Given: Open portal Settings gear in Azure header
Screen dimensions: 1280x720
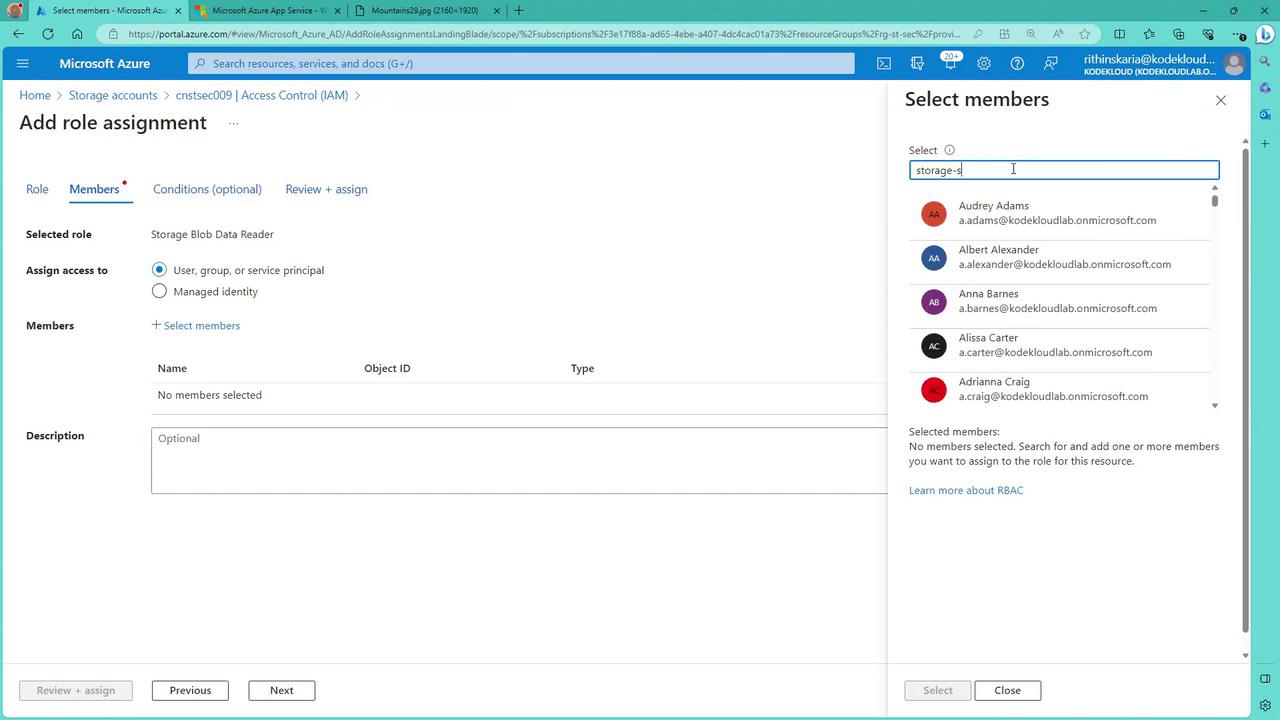Looking at the screenshot, I should (x=984, y=63).
